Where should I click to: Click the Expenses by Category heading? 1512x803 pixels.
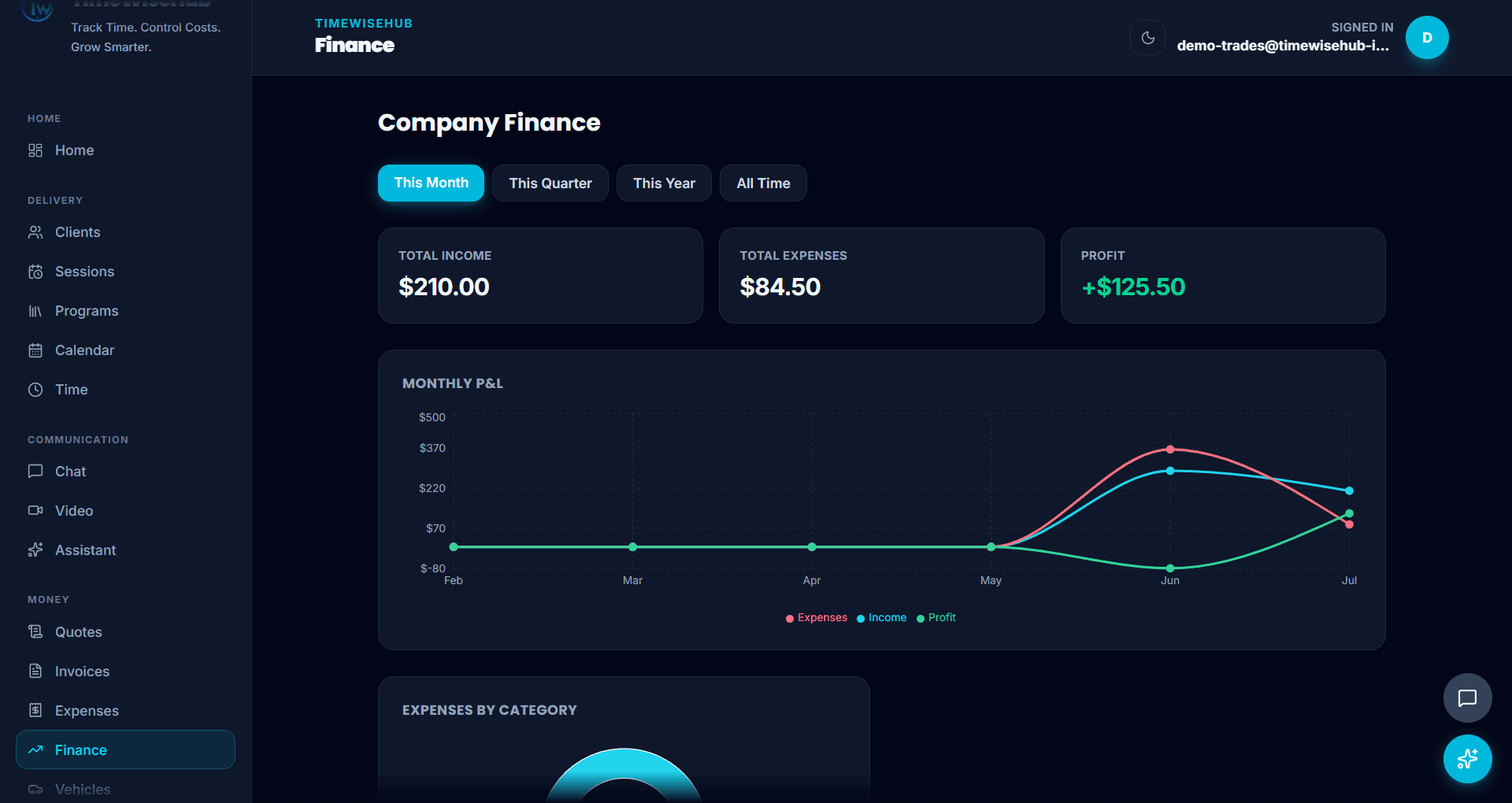pyautogui.click(x=490, y=710)
